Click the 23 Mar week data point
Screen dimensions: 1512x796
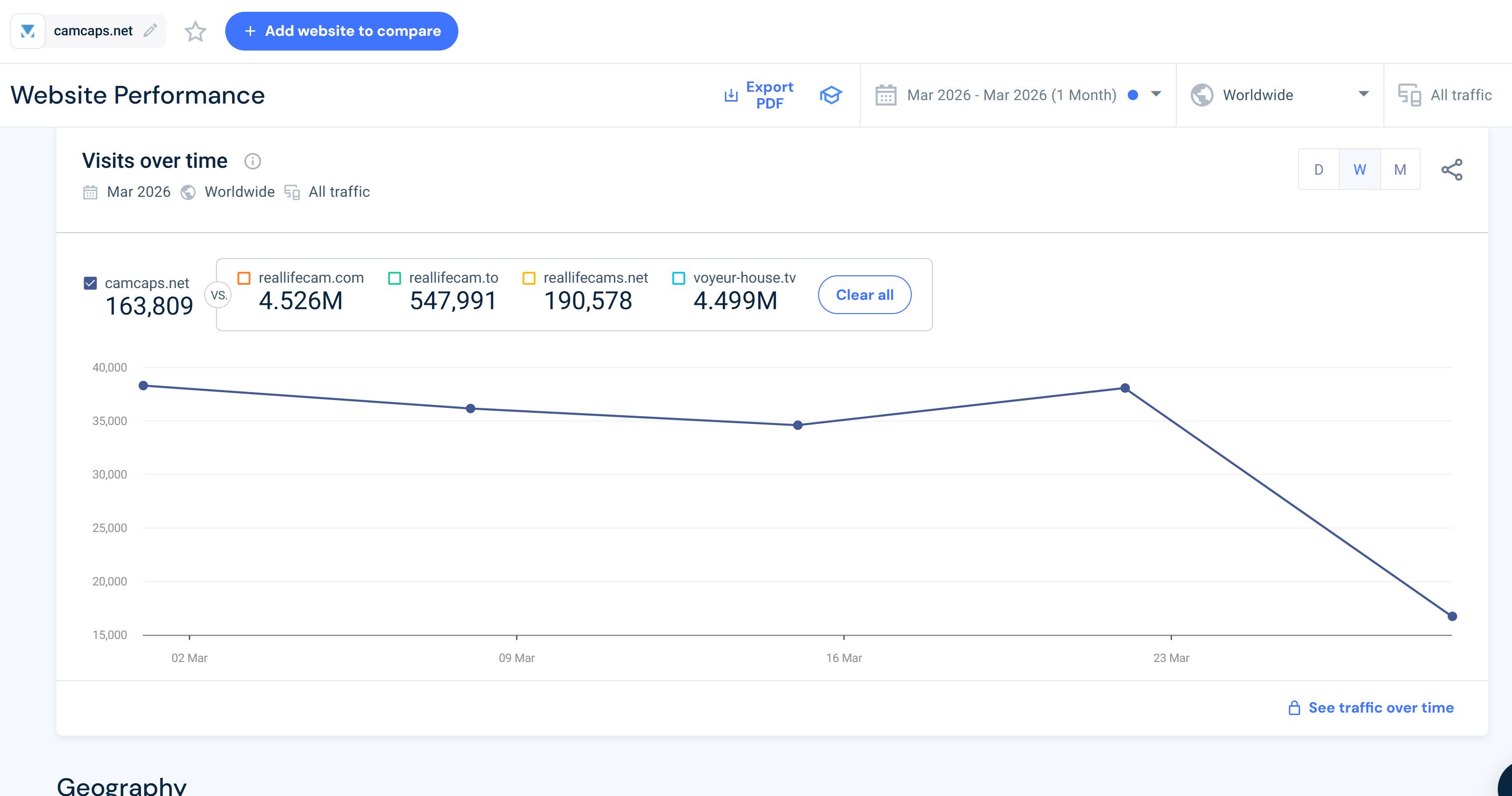point(1125,388)
